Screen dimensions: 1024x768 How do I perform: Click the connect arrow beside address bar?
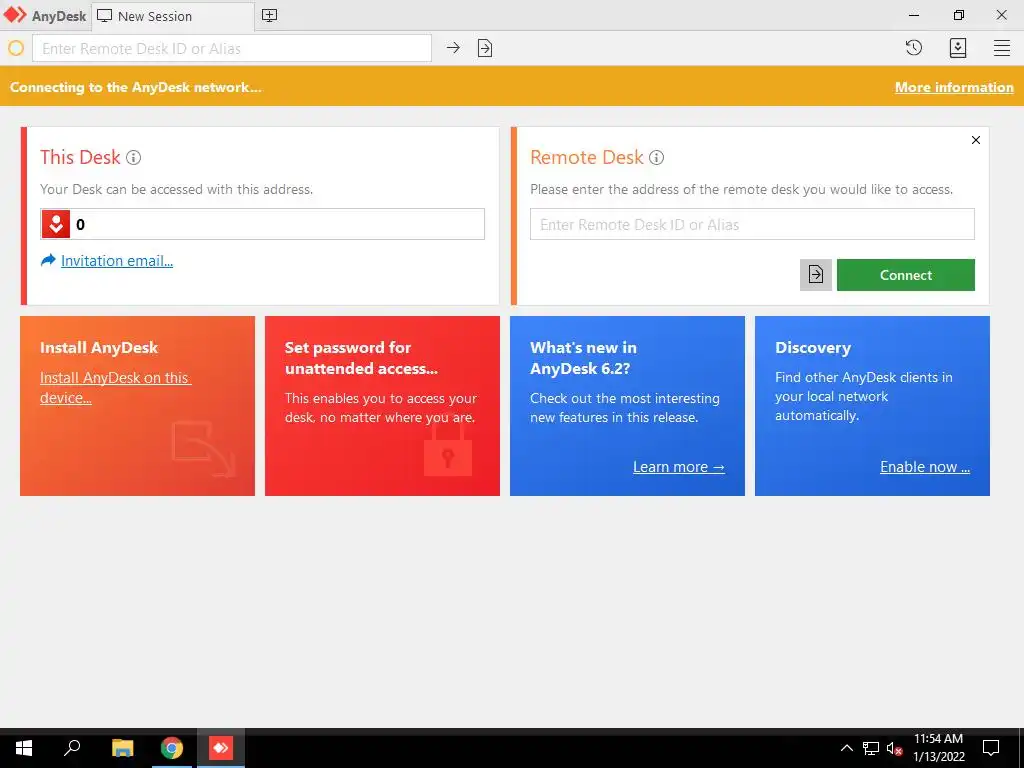(453, 48)
